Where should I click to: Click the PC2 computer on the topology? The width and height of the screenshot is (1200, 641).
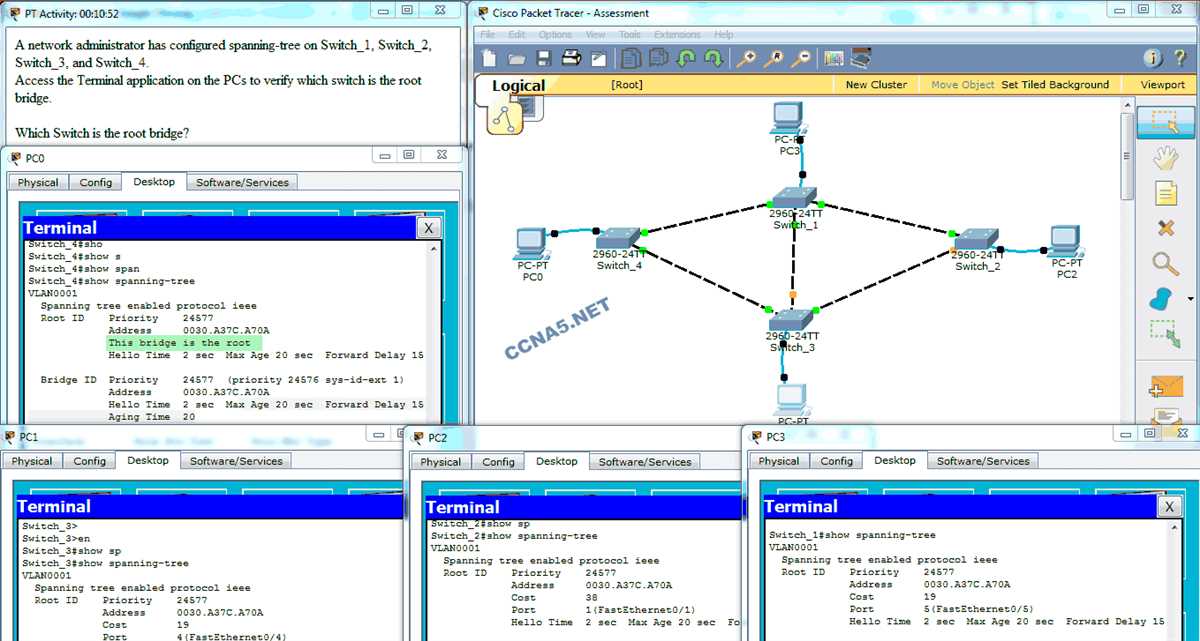pyautogui.click(x=1065, y=241)
